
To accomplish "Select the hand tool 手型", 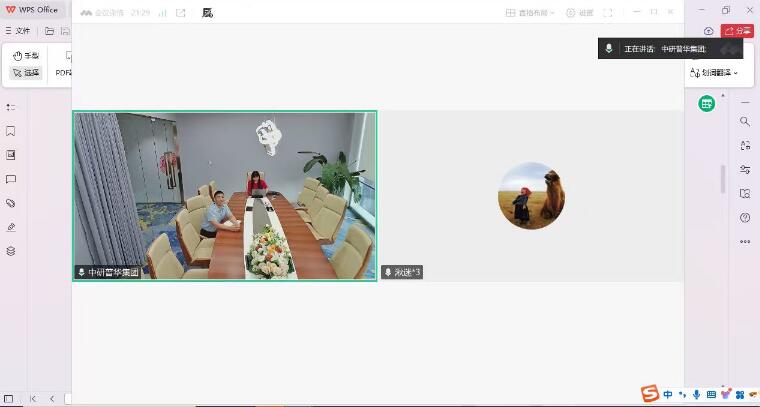I will click(x=26, y=56).
